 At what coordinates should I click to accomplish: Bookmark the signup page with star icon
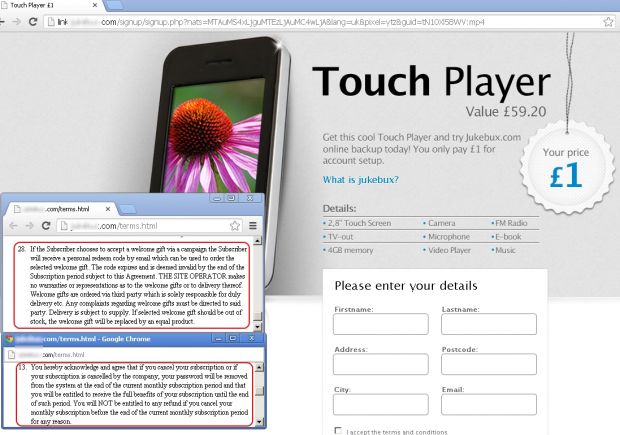[609, 22]
